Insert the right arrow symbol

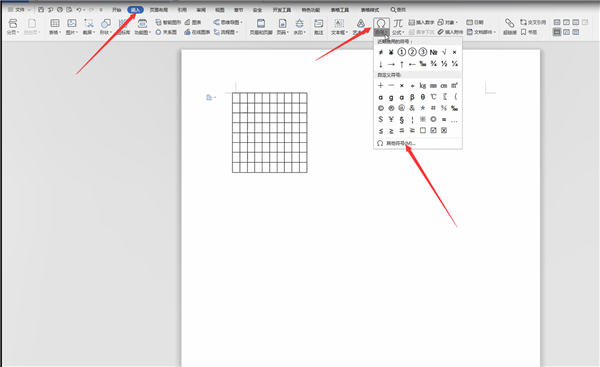click(x=391, y=64)
